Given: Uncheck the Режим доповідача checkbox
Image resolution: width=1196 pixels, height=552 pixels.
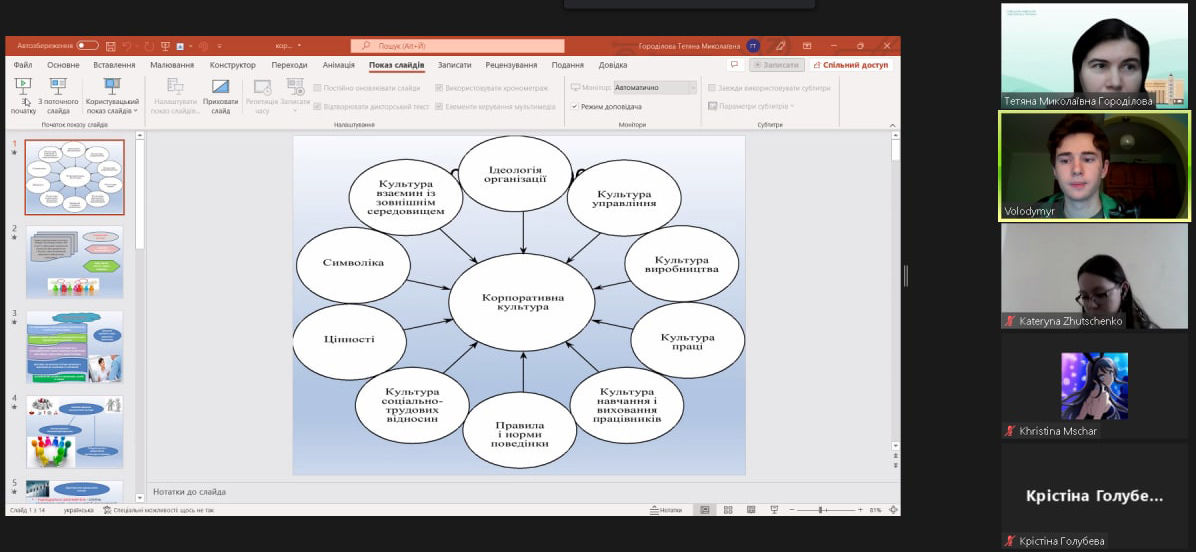Looking at the screenshot, I should 575,106.
